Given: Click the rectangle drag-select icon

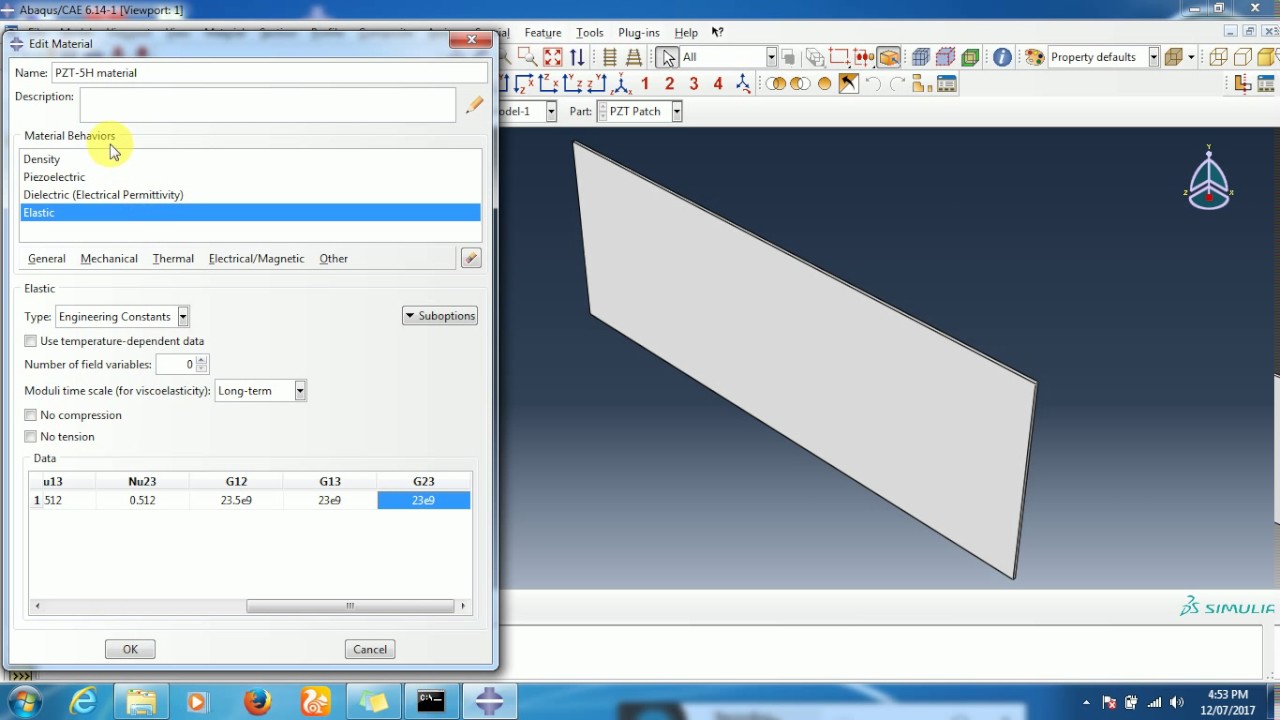Looking at the screenshot, I should coord(839,57).
